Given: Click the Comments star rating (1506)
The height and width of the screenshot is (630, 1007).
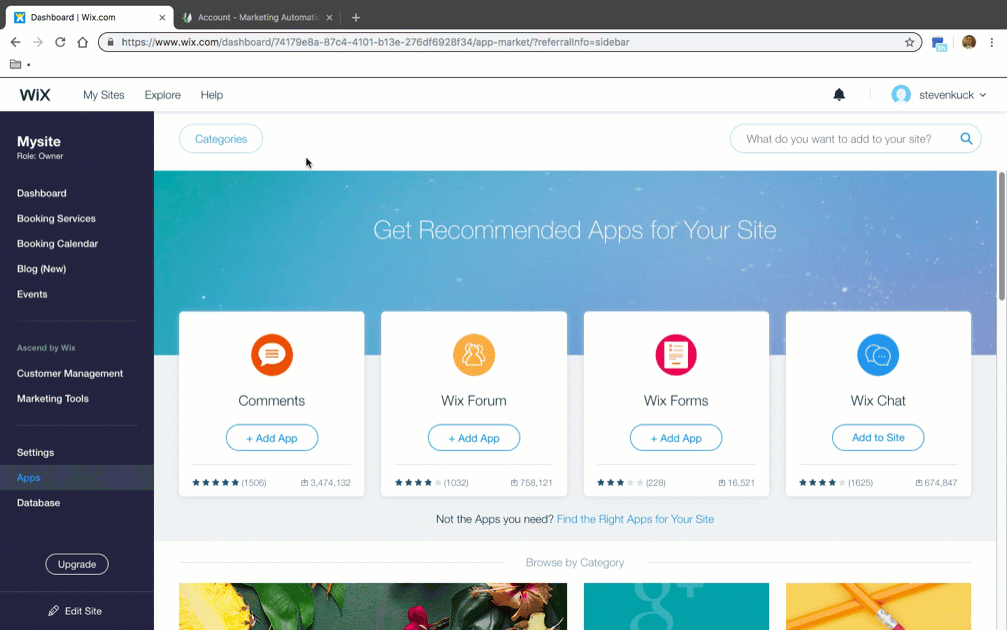Looking at the screenshot, I should pyautogui.click(x=229, y=483).
